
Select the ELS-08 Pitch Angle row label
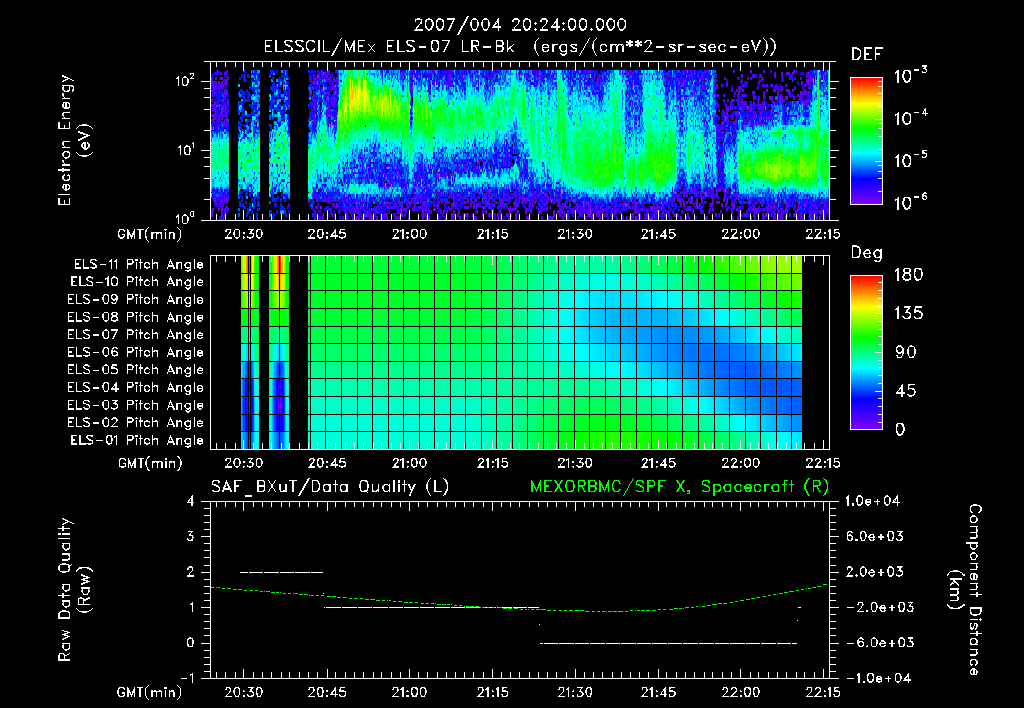pyautogui.click(x=136, y=317)
